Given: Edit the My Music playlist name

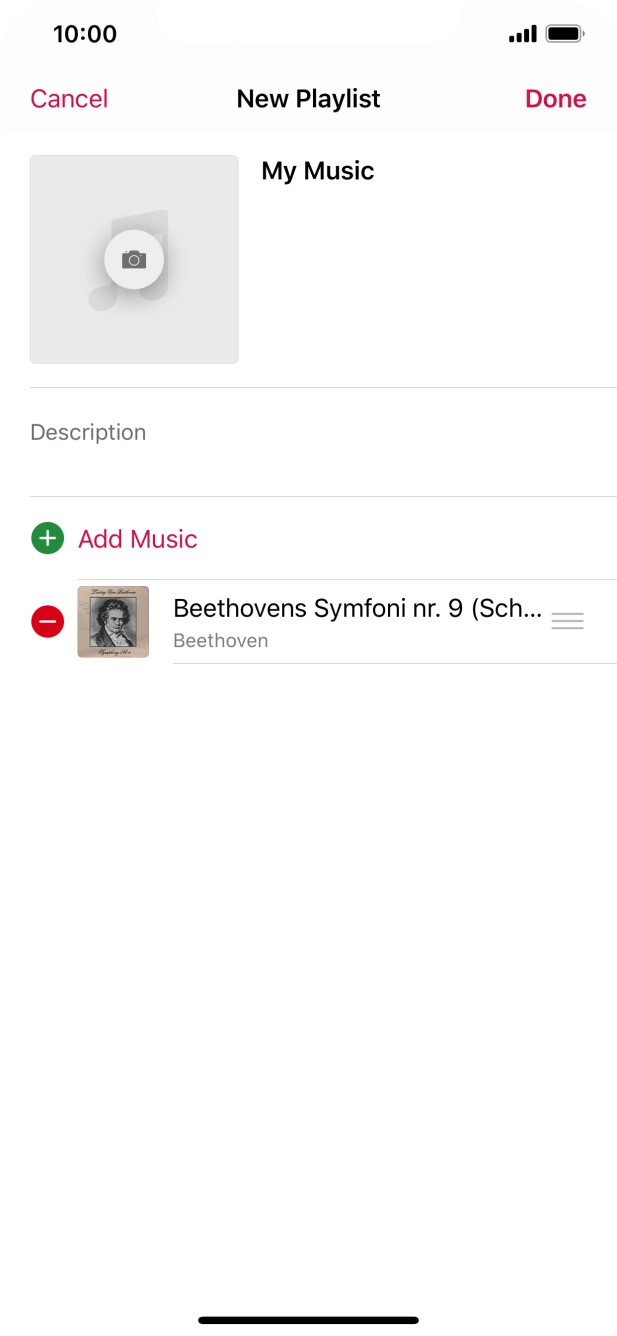Looking at the screenshot, I should (x=318, y=171).
